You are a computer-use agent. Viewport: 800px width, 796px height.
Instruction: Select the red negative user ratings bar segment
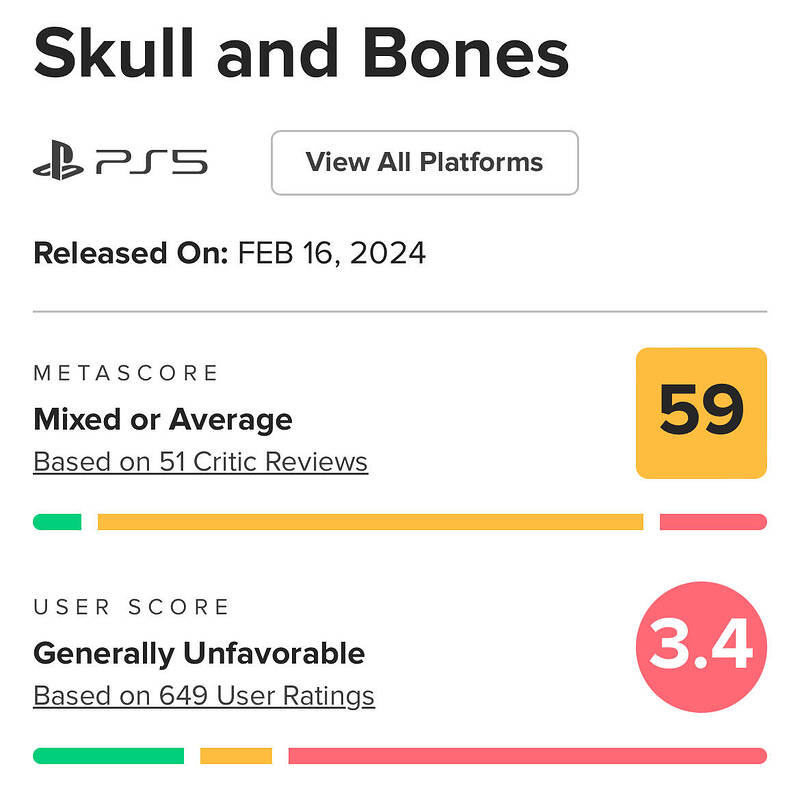pyautogui.click(x=527, y=756)
